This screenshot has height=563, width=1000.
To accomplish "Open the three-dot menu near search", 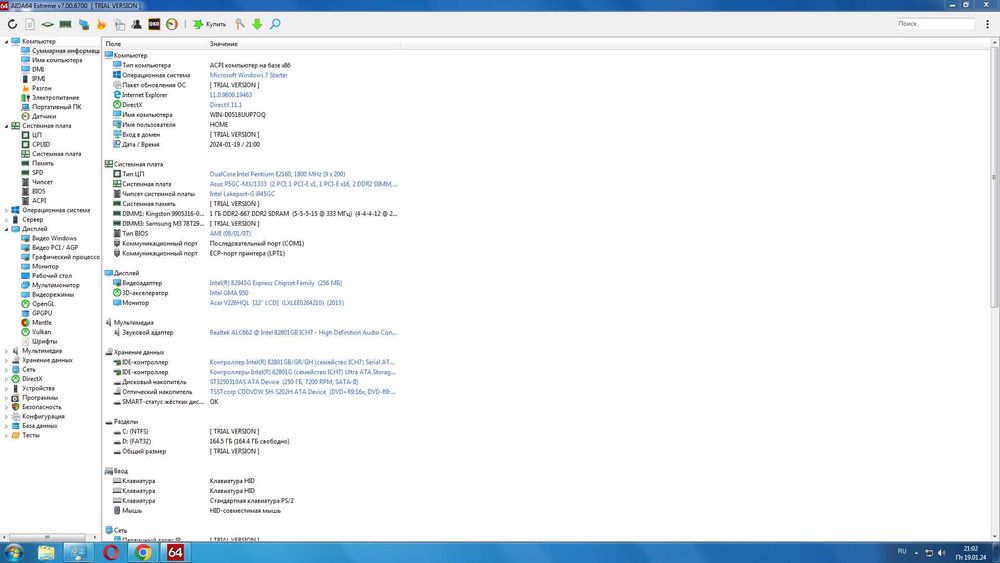I will (987, 24).
